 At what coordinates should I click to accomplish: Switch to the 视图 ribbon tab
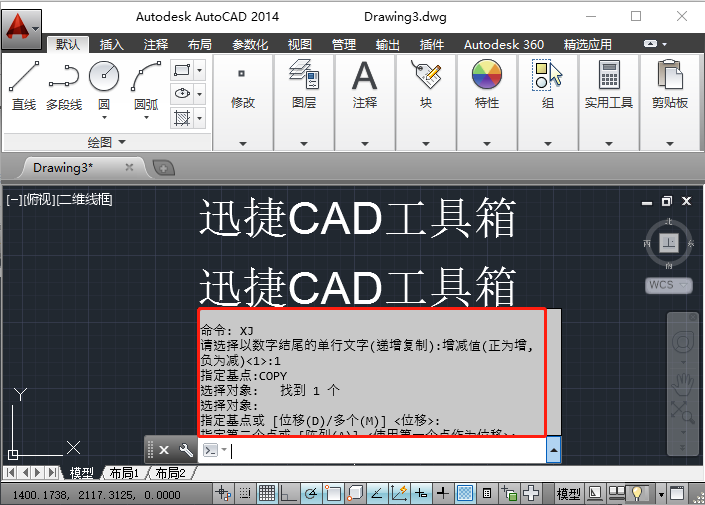pos(300,45)
